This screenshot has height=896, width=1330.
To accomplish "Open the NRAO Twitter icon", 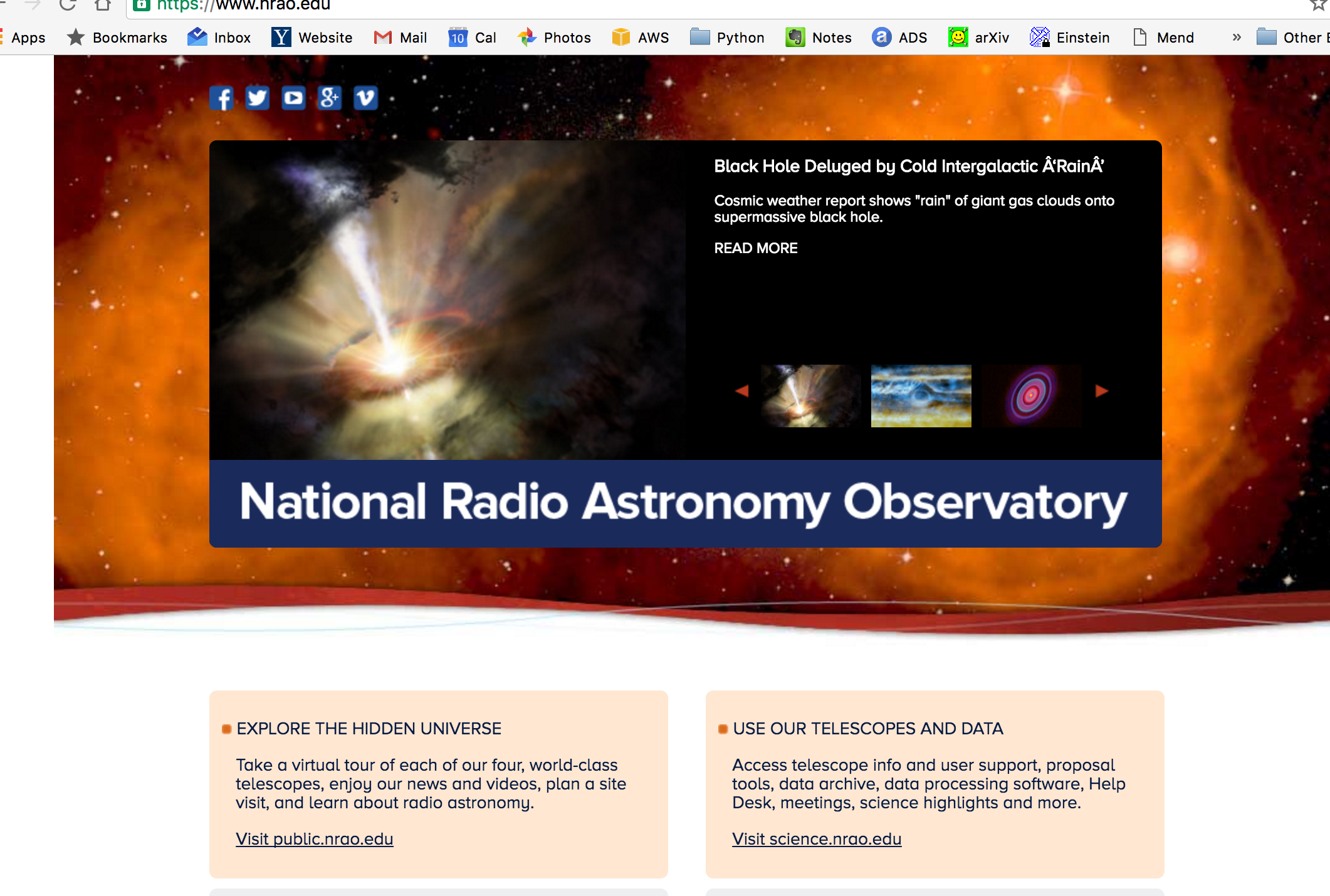I will (x=257, y=98).
